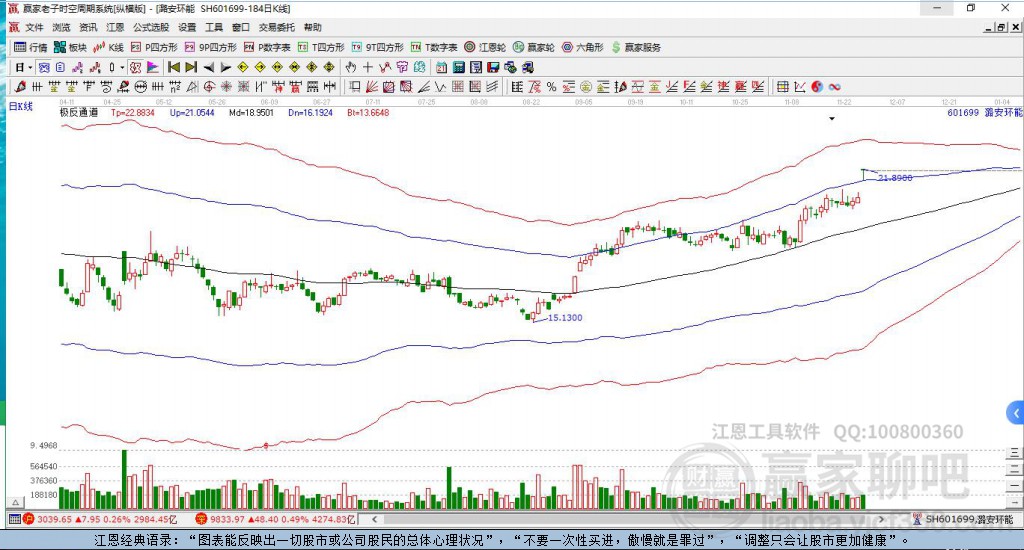Click the colored grid table icon
This screenshot has width=1024, height=550.
[x=783, y=87]
